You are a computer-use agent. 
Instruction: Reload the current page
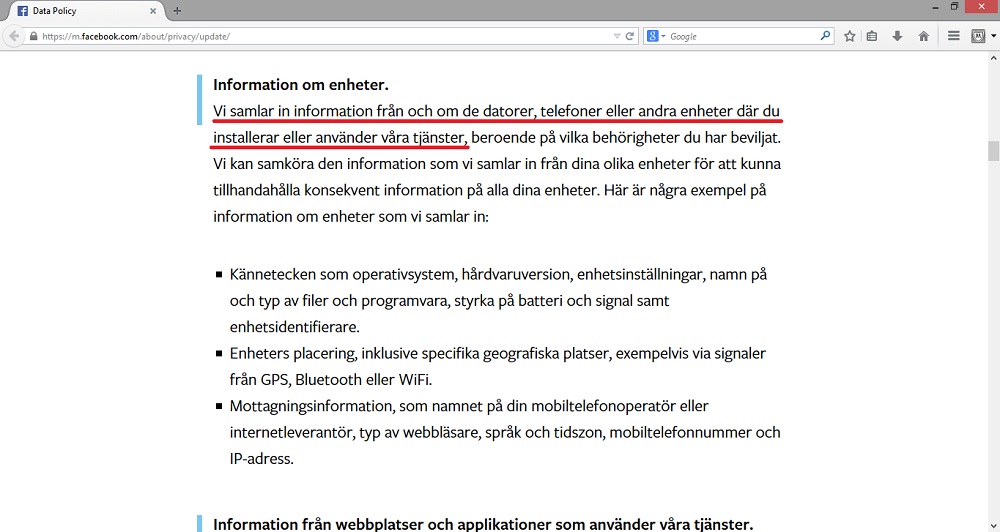(x=630, y=36)
